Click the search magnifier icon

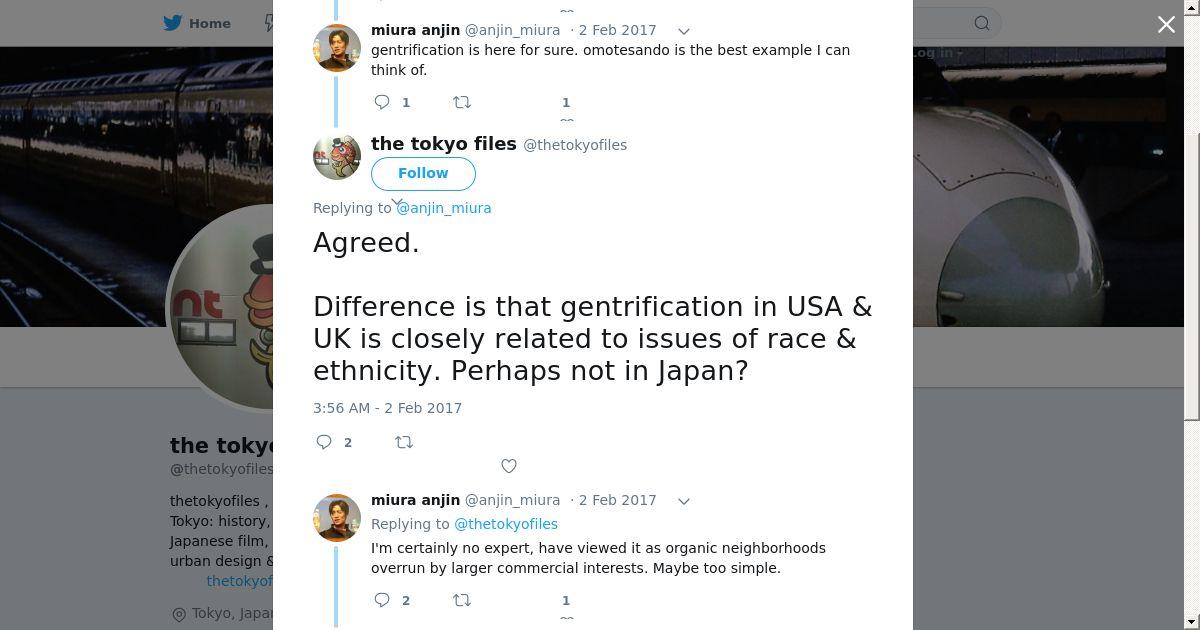[x=982, y=23]
